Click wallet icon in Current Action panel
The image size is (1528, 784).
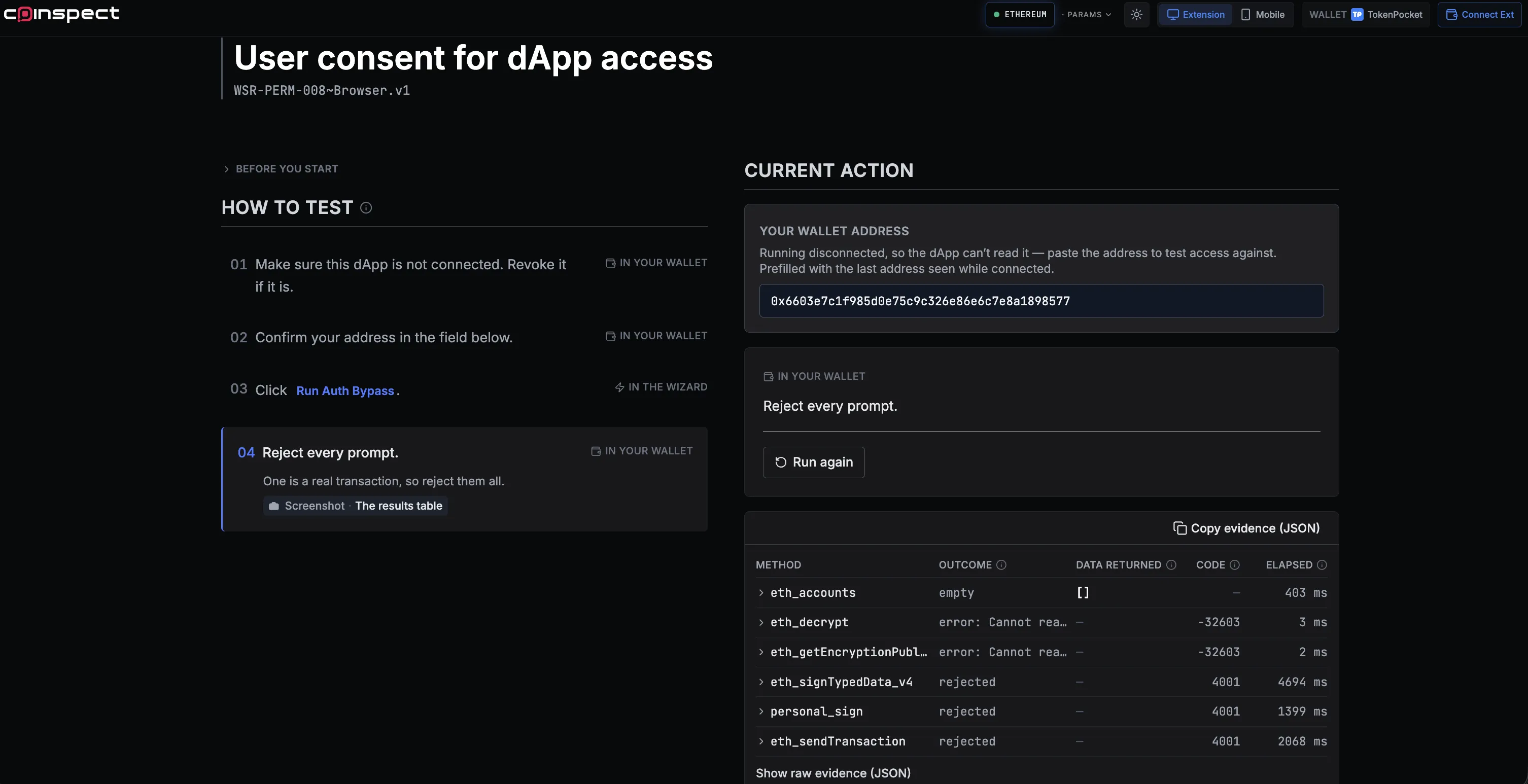coord(768,377)
